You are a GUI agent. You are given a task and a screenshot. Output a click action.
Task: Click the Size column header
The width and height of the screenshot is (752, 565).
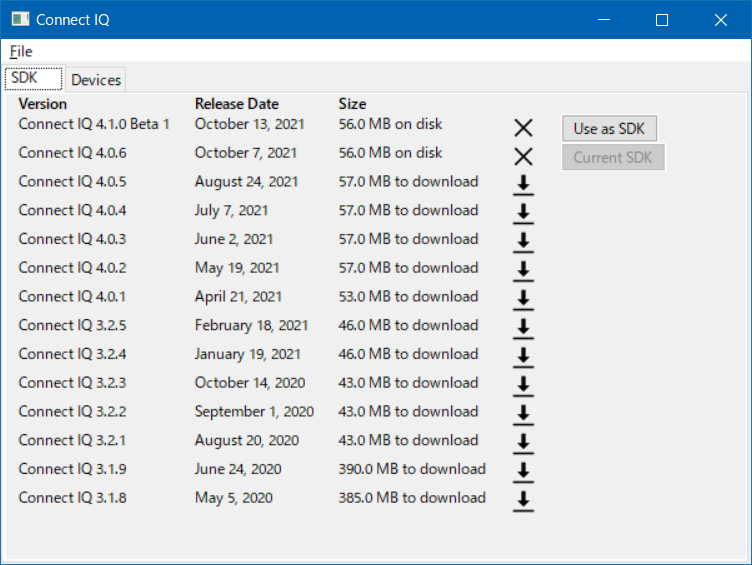352,104
